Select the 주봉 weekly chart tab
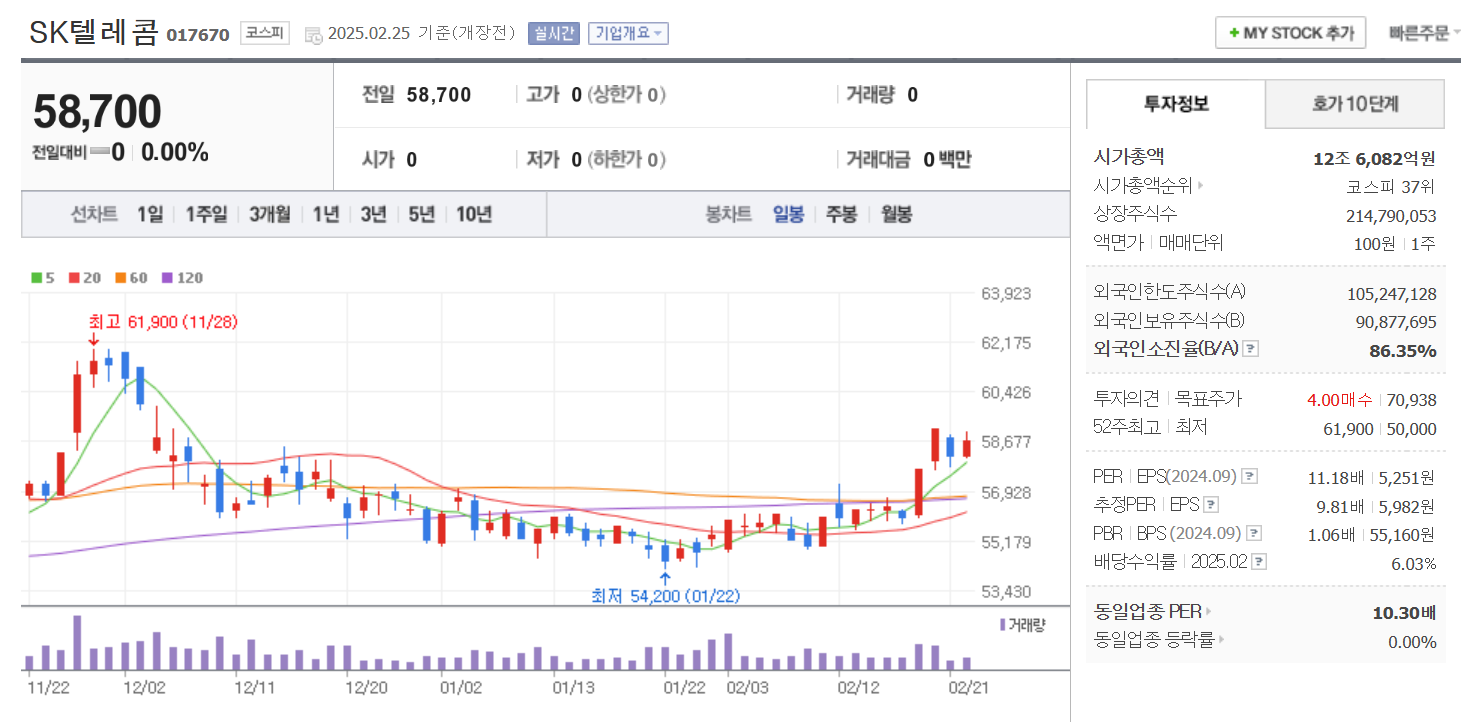Image resolution: width=1484 pixels, height=722 pixels. tap(841, 214)
